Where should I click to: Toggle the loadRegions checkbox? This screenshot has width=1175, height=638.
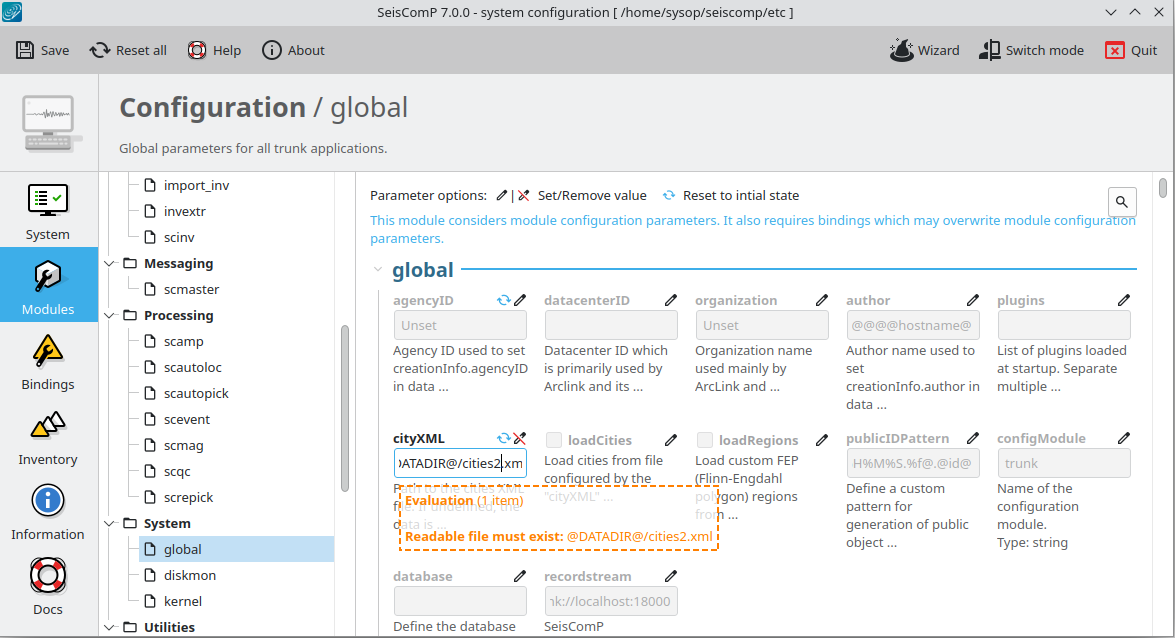tap(705, 440)
